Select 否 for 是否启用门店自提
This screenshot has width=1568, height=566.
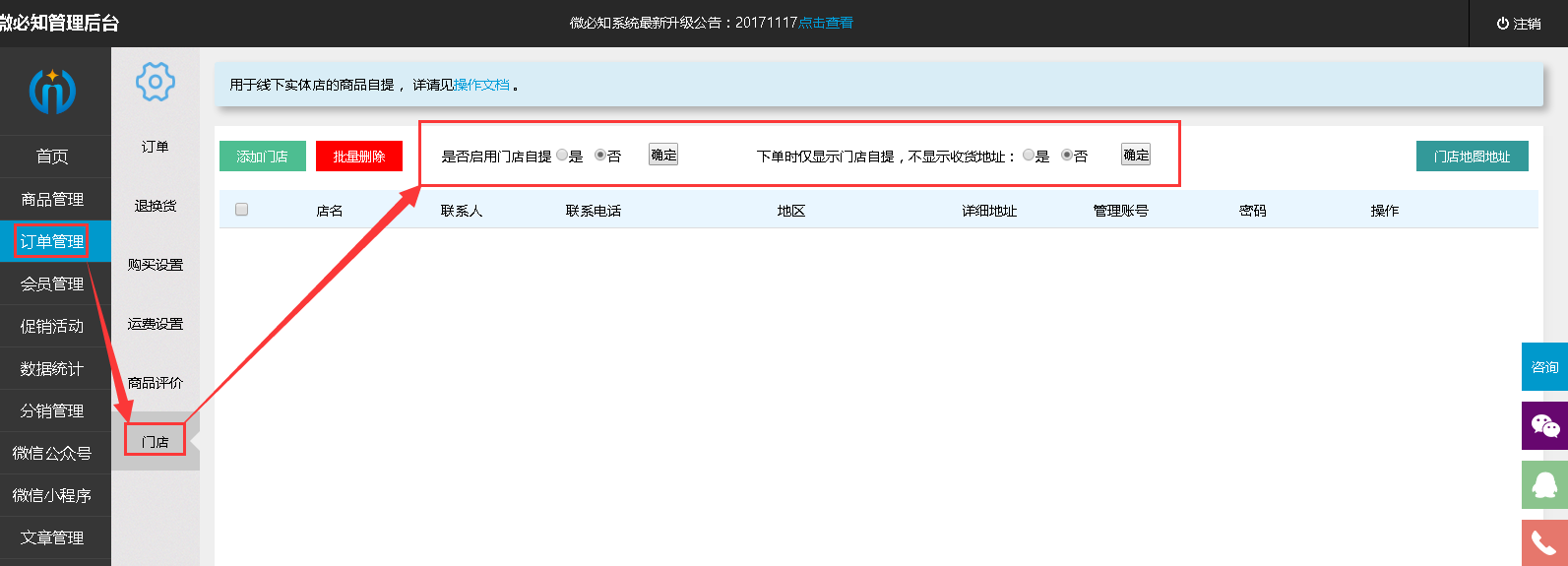600,156
